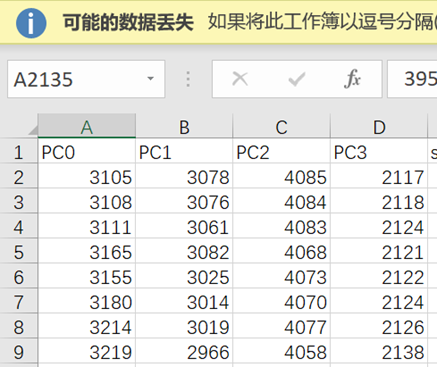Select column D header
Image resolution: width=437 pixels, height=367 pixels.
pos(379,126)
